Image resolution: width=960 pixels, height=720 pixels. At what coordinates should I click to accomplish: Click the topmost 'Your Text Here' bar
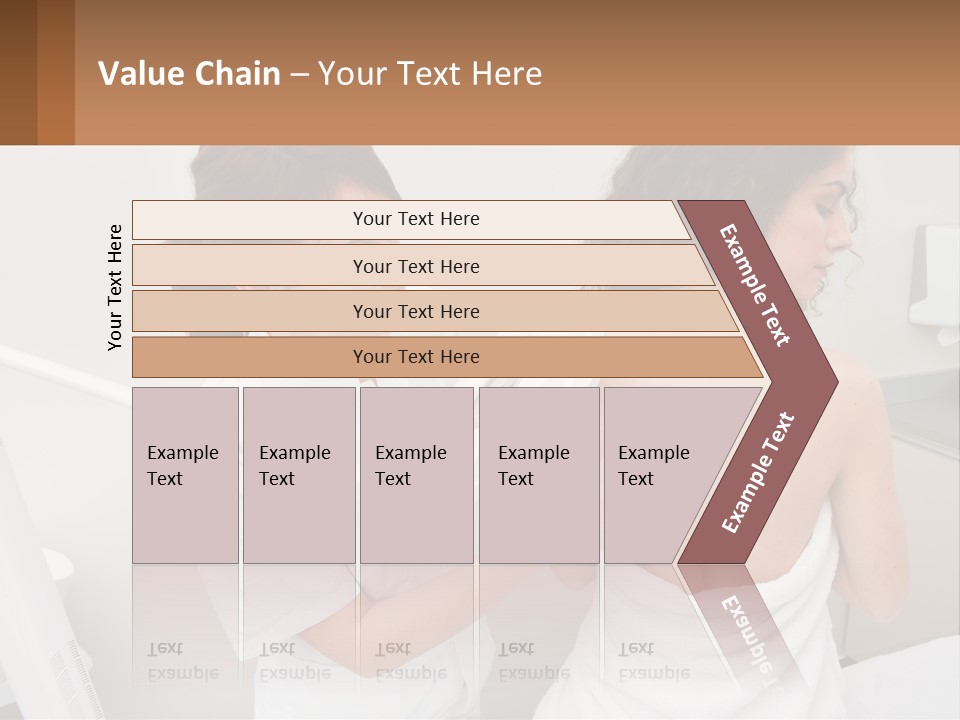point(411,219)
